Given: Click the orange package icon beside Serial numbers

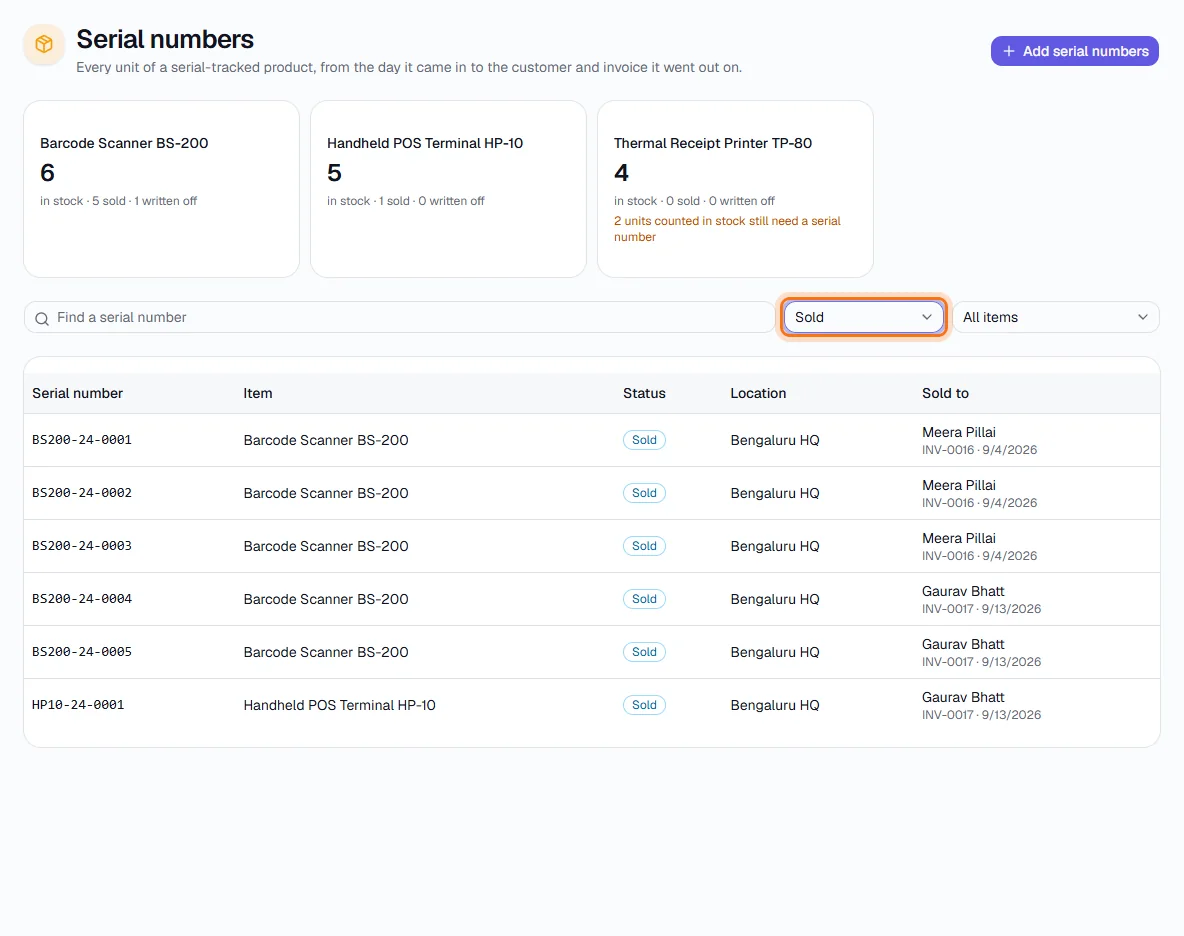Looking at the screenshot, I should (45, 44).
